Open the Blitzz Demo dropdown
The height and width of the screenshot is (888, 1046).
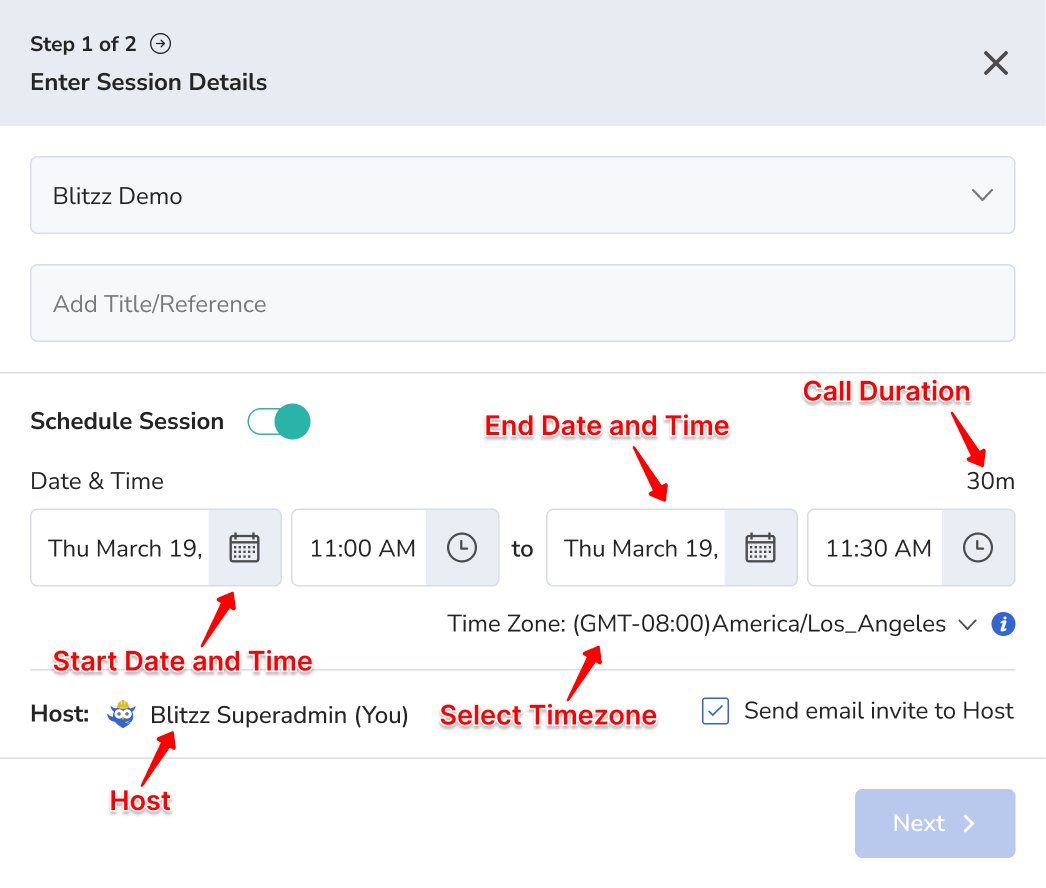522,195
